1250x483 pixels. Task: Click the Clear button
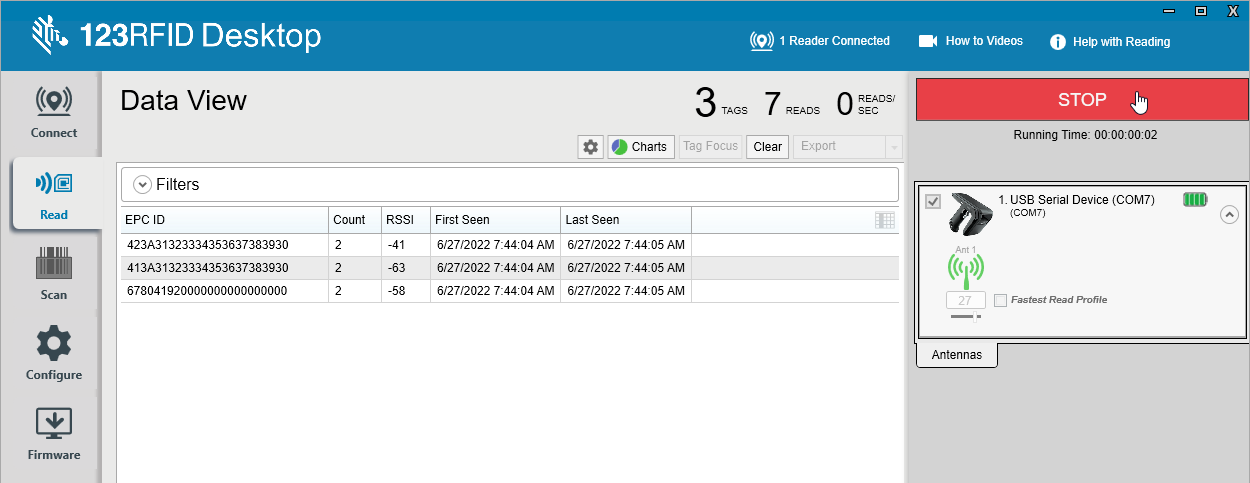(x=767, y=147)
